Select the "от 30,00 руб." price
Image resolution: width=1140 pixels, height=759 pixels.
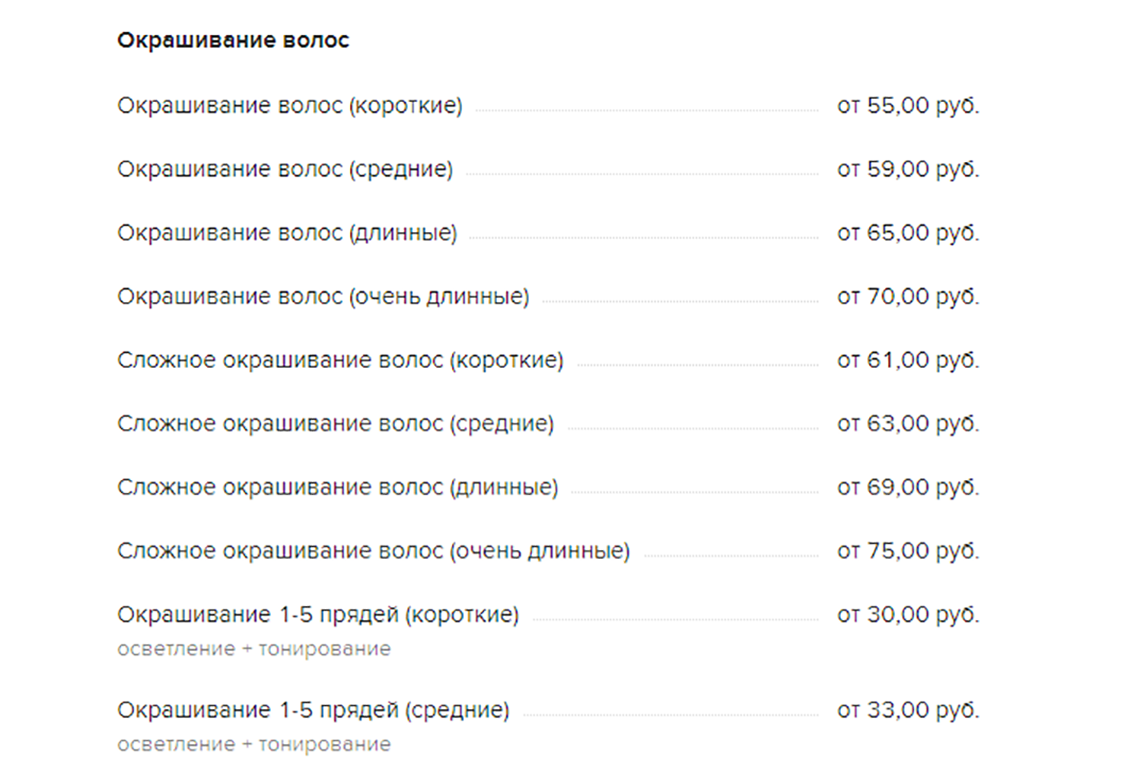908,615
